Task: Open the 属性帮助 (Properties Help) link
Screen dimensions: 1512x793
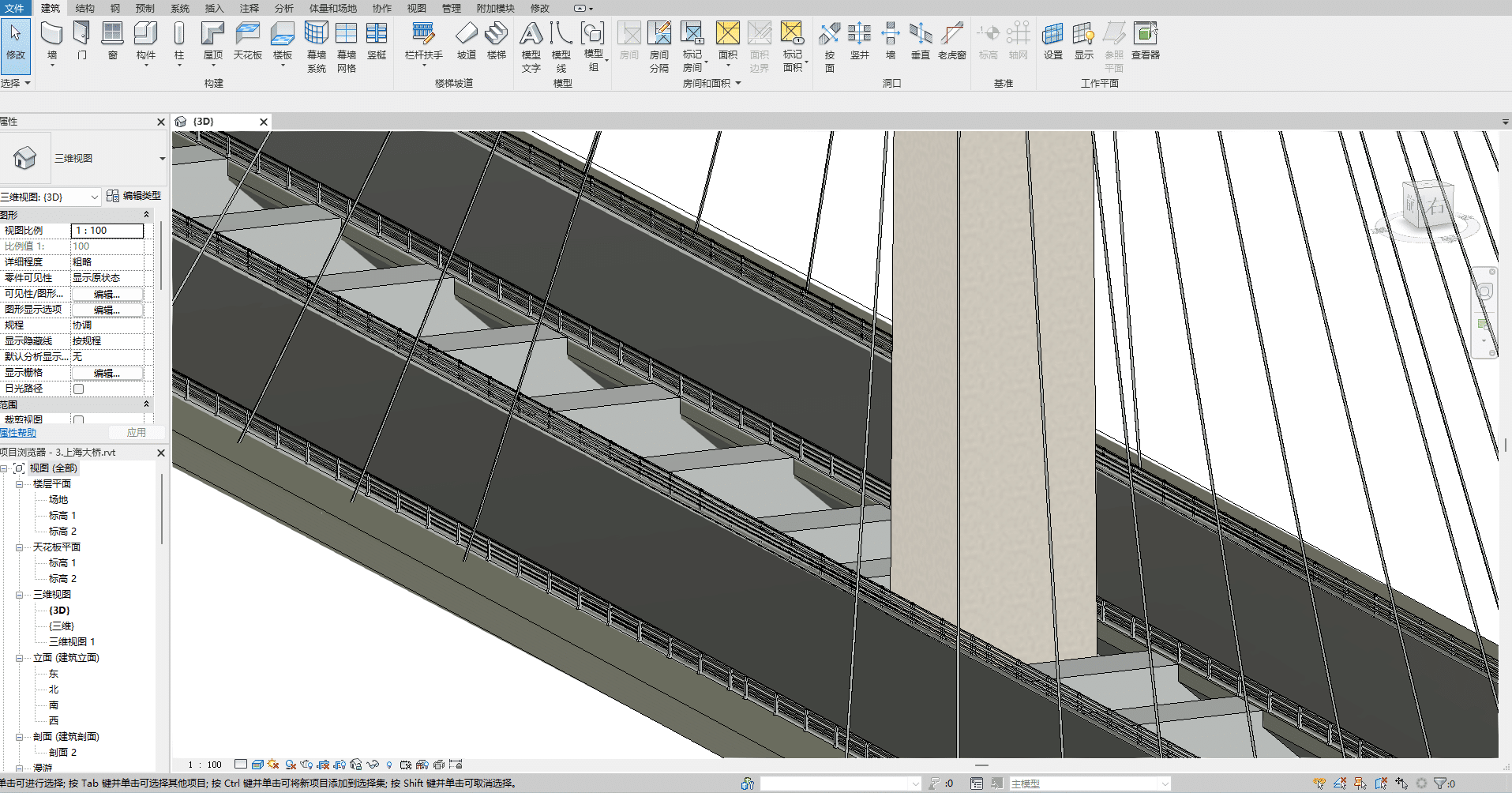Action: pos(18,433)
